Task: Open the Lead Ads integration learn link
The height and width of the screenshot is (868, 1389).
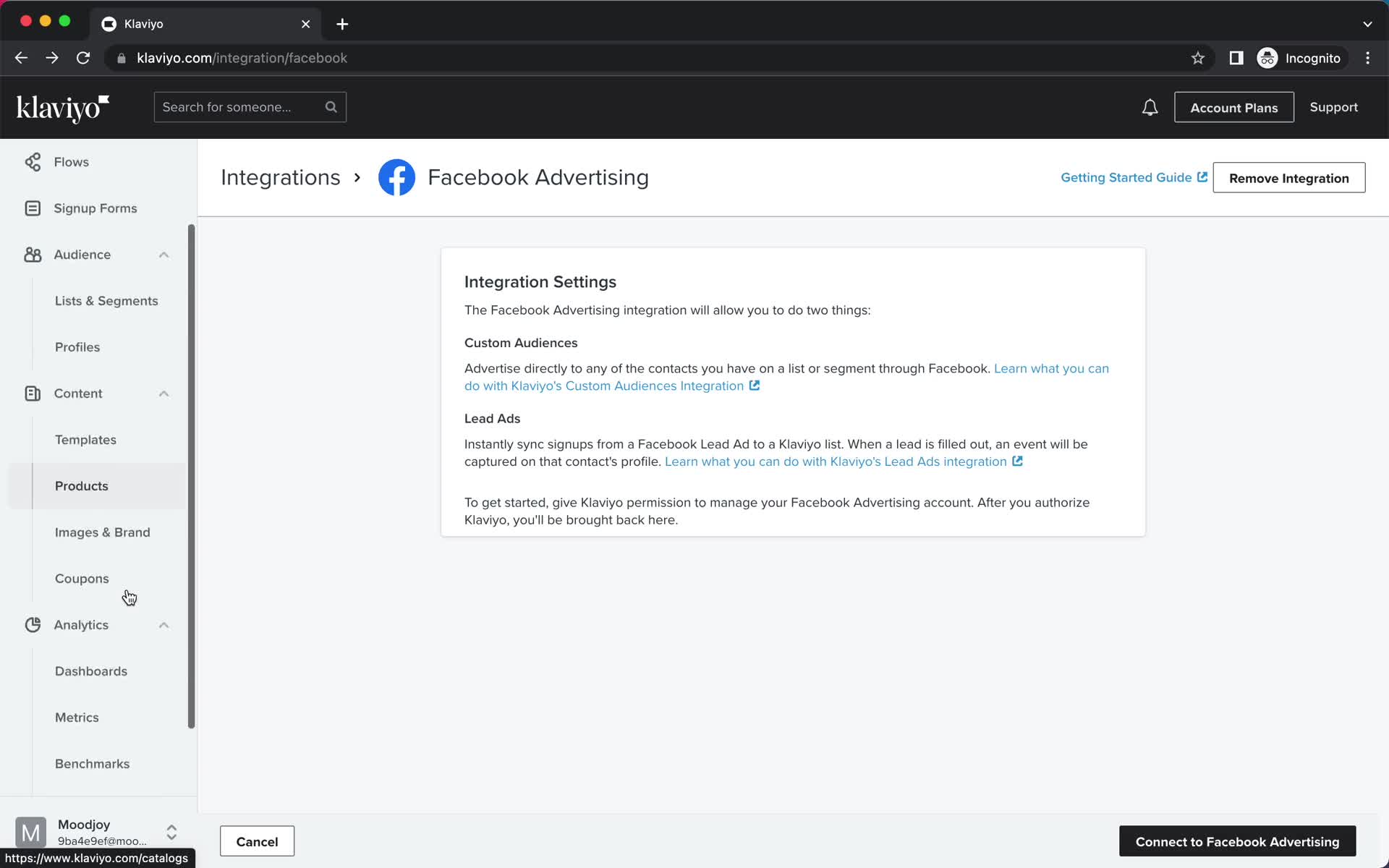Action: click(836, 461)
